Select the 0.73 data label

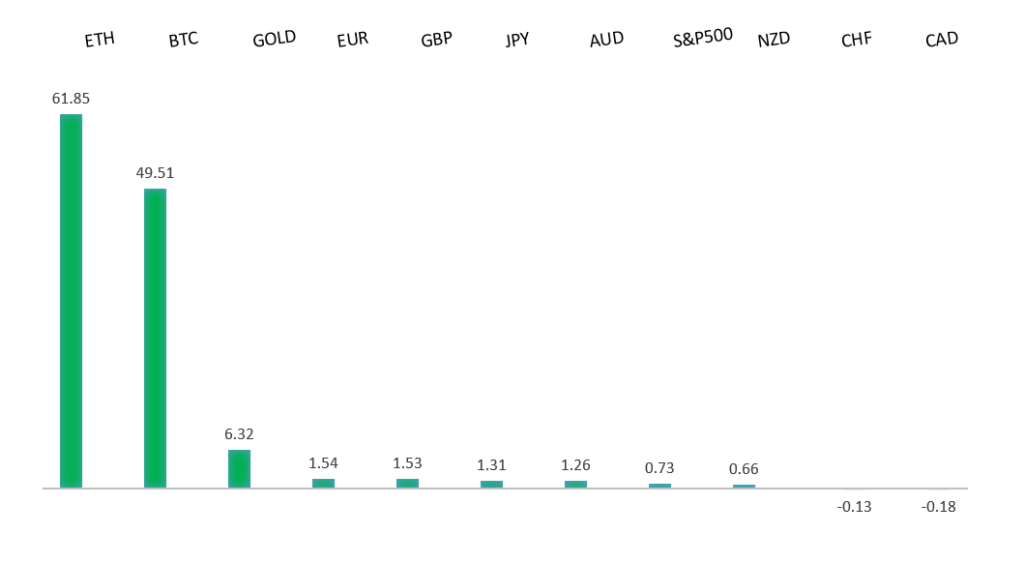tap(659, 468)
